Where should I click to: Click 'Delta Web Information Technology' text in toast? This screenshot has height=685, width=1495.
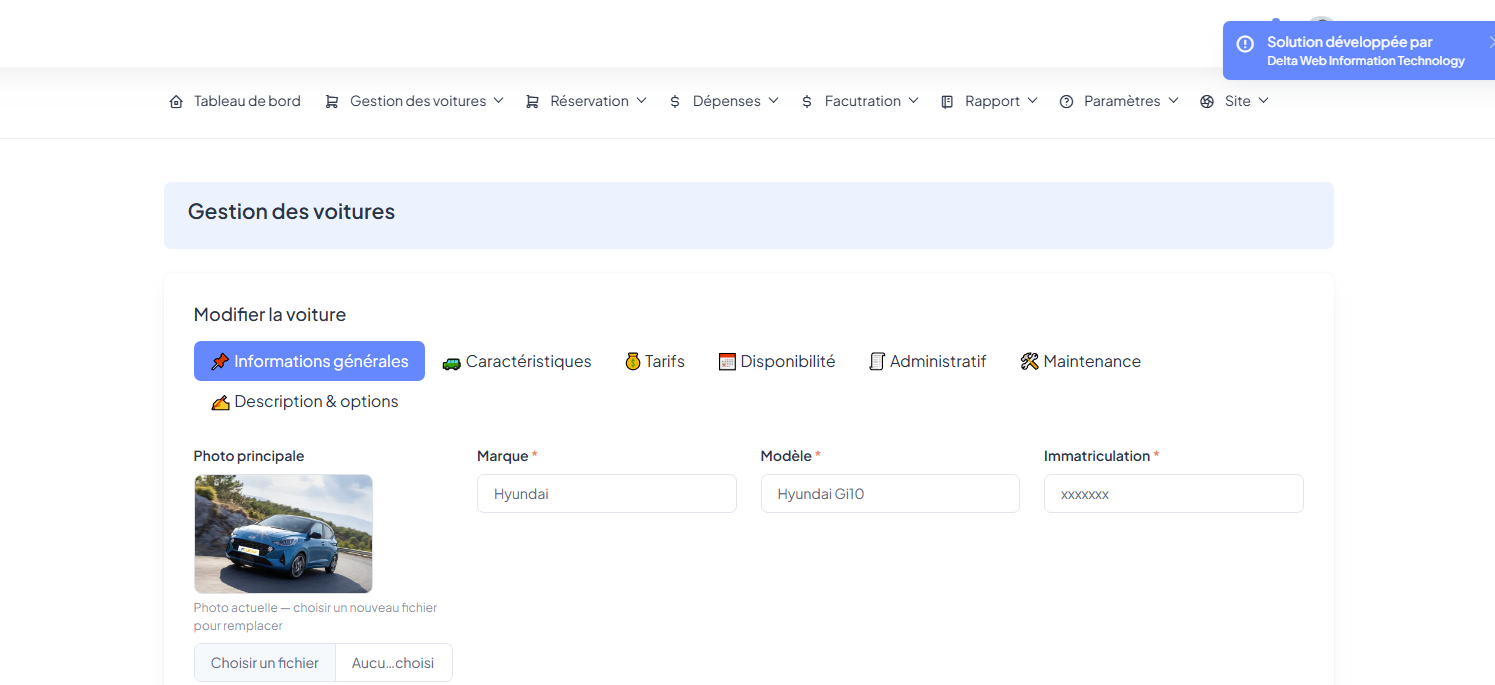(1366, 61)
